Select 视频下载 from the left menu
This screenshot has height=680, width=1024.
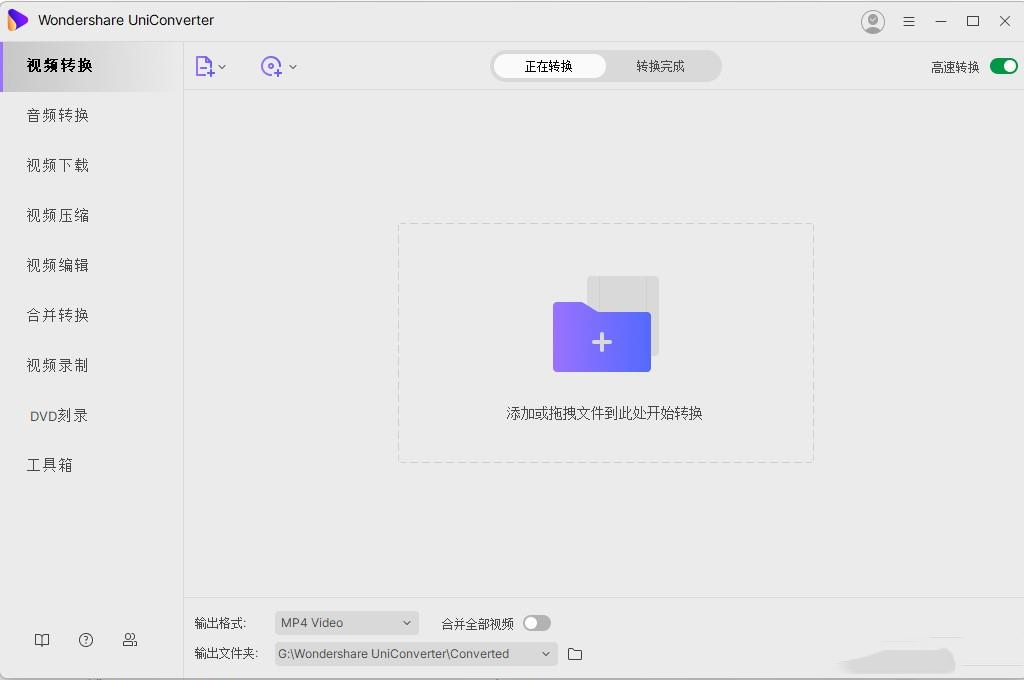click(56, 165)
